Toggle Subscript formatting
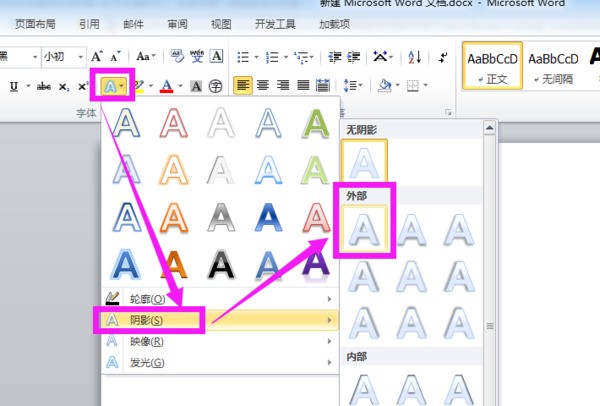Image resolution: width=600 pixels, height=406 pixels. pyautogui.click(x=64, y=87)
